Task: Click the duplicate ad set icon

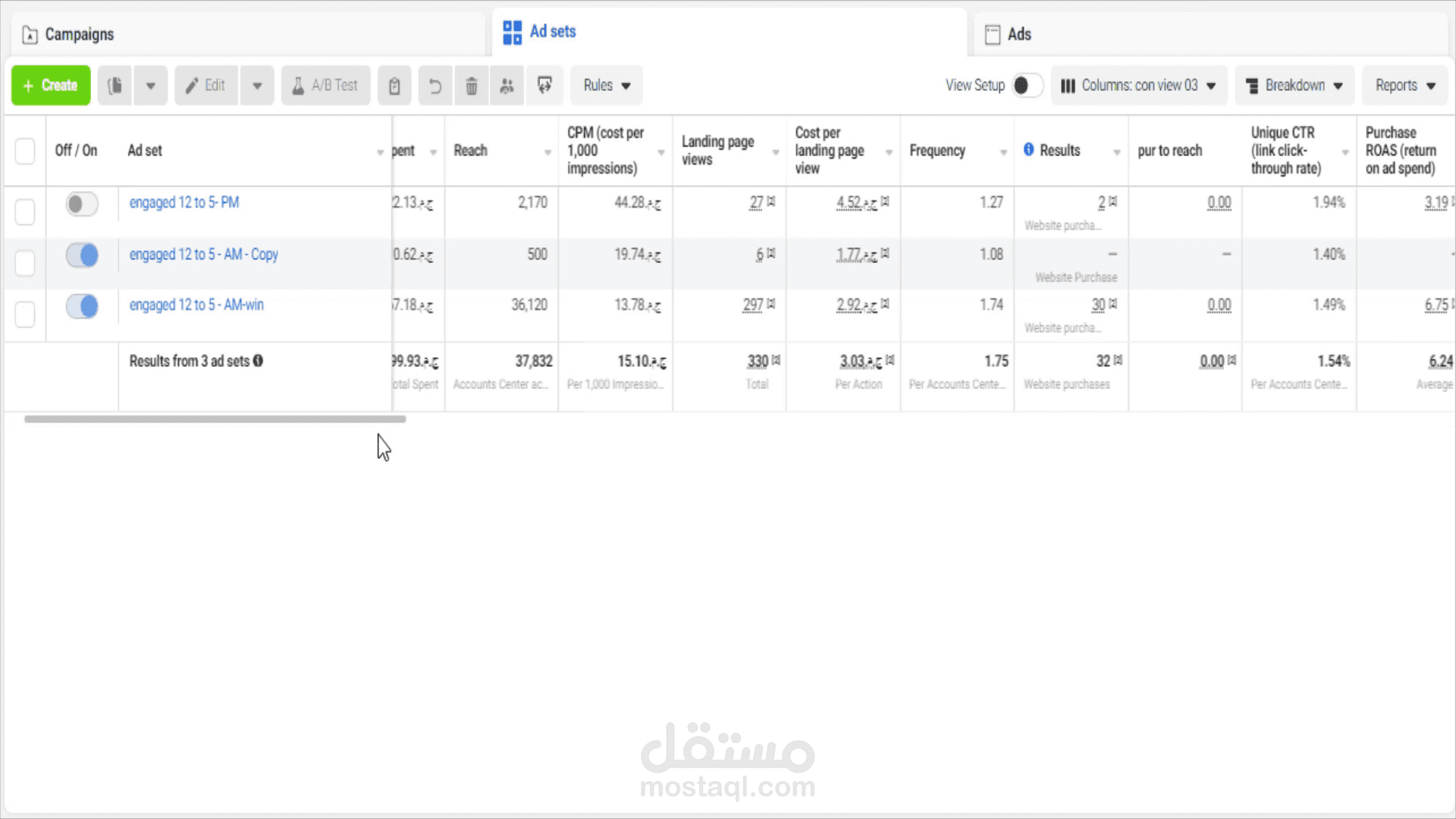Action: click(115, 85)
